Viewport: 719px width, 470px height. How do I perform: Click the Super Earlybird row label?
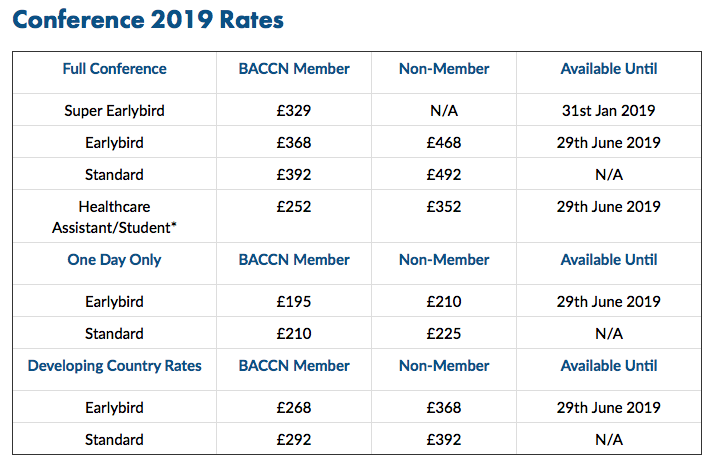[x=114, y=110]
